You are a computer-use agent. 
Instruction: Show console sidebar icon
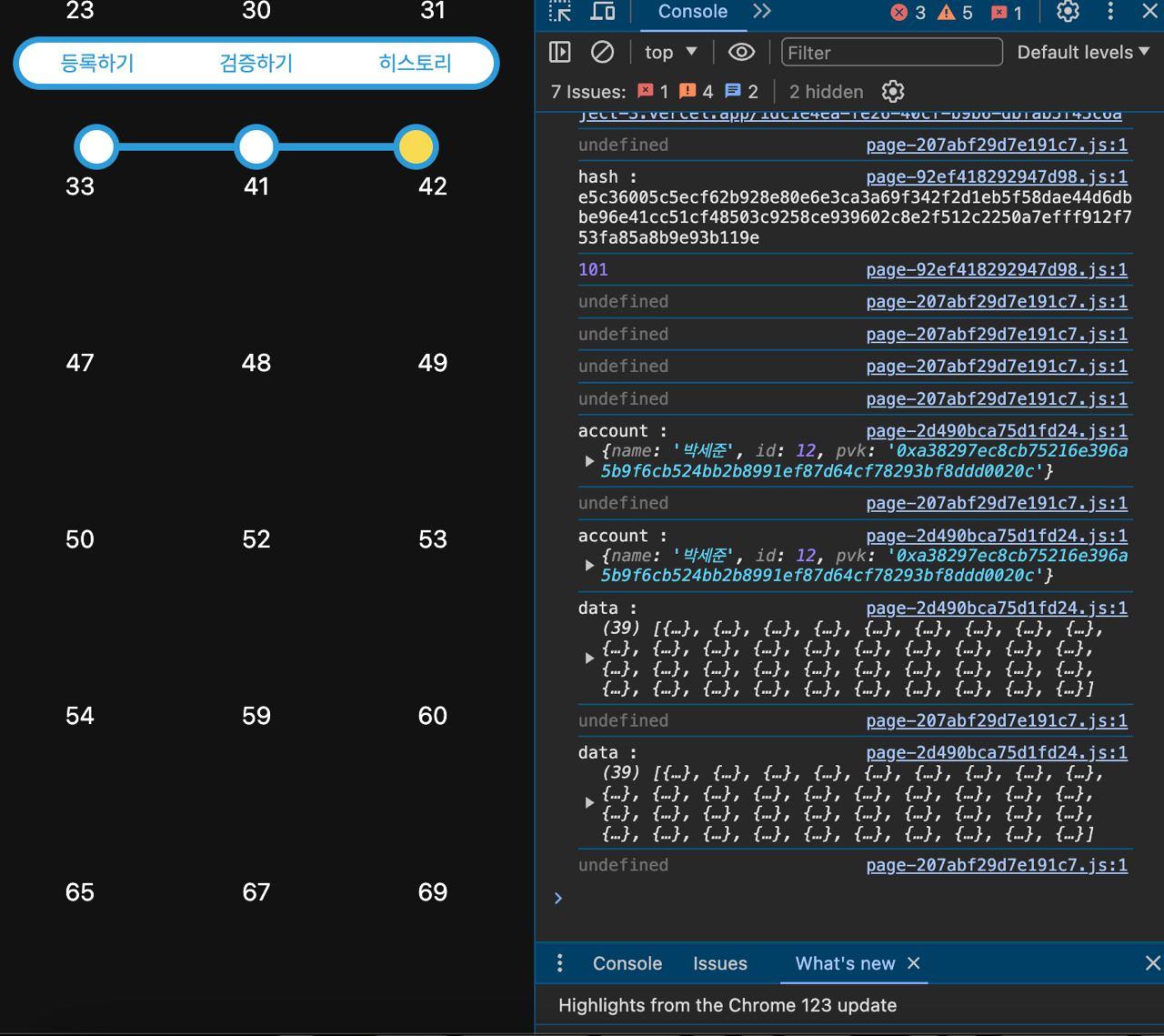pyautogui.click(x=560, y=52)
